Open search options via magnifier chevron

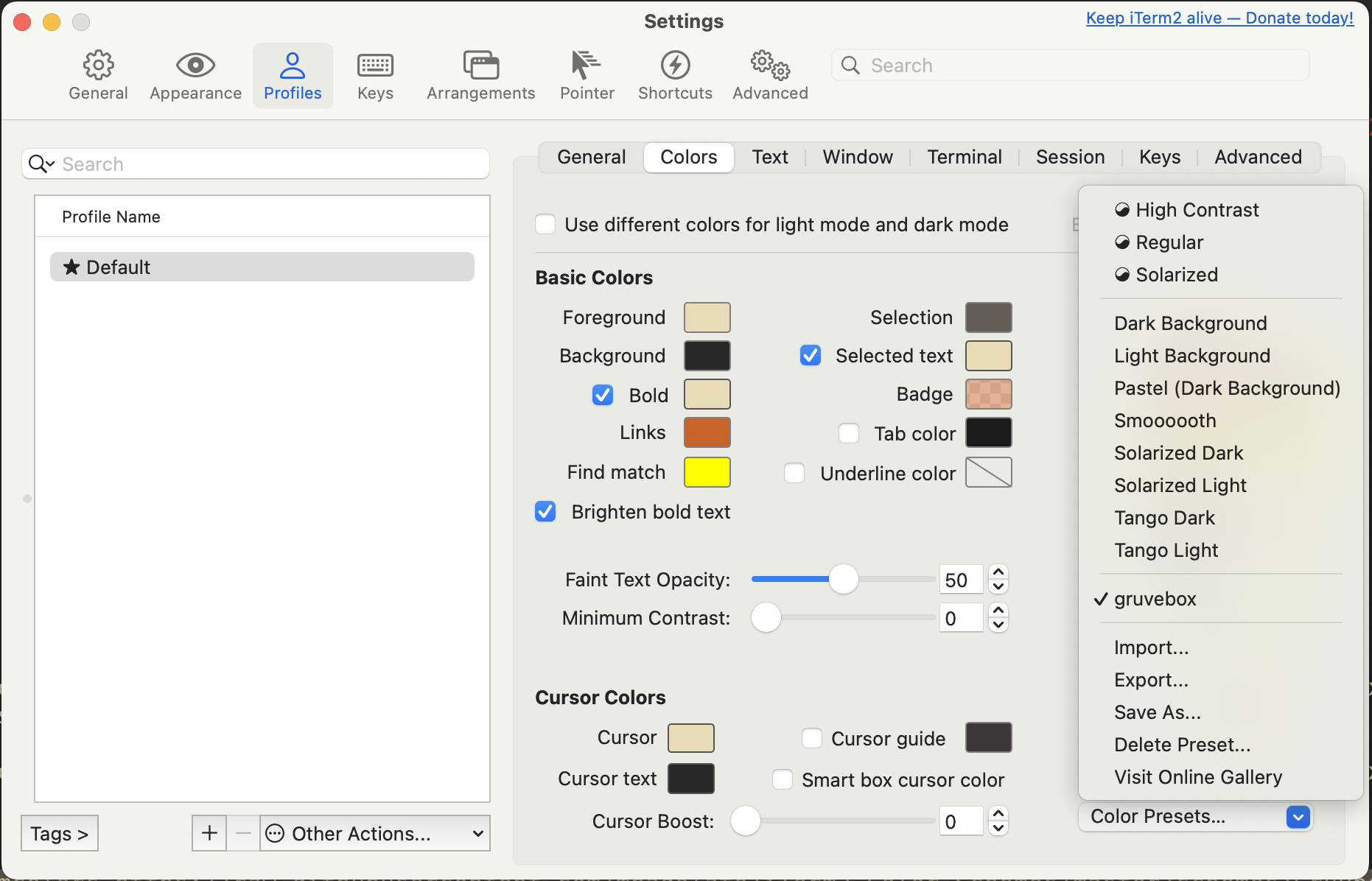tap(41, 164)
